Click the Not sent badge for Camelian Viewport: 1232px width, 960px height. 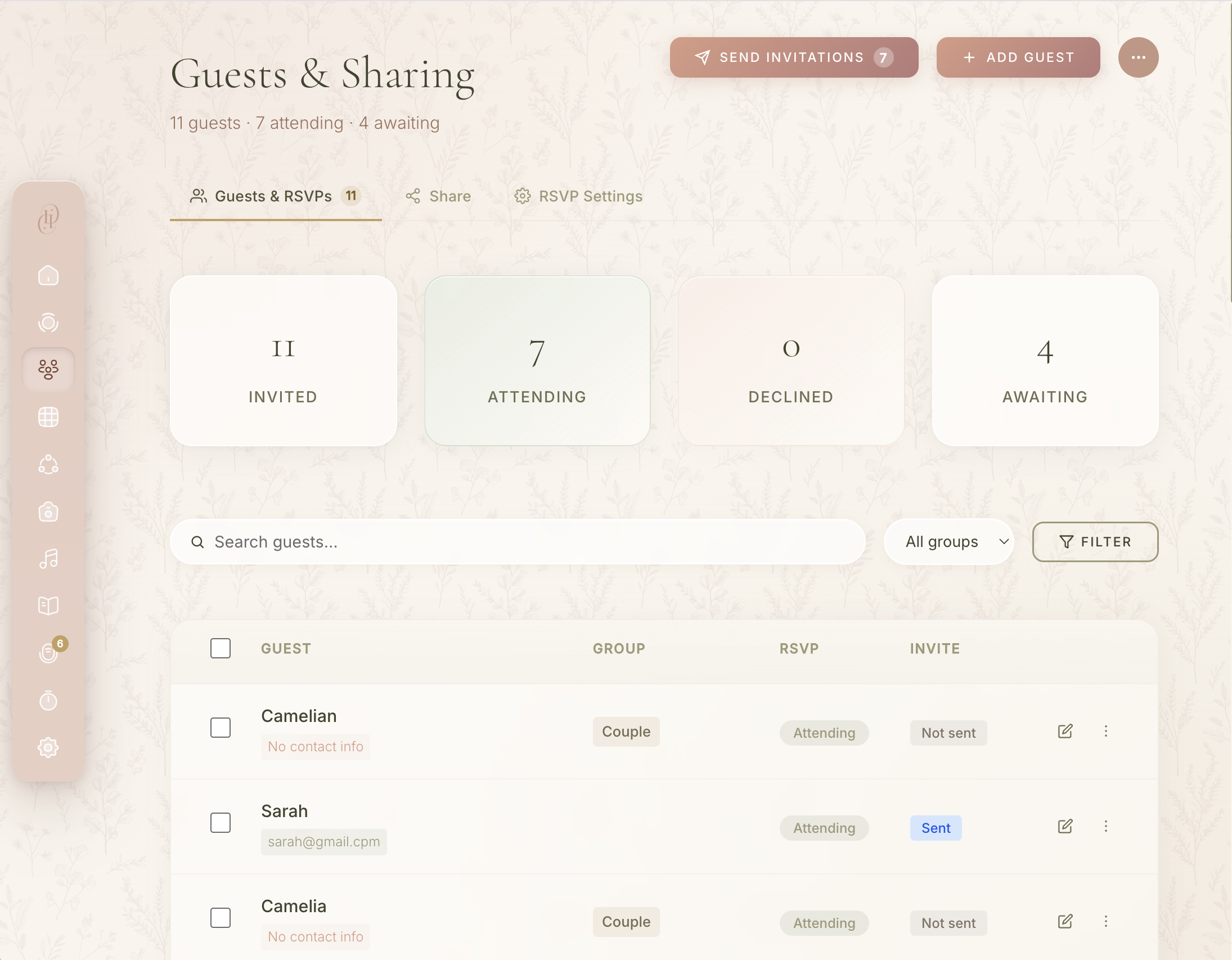(x=948, y=733)
